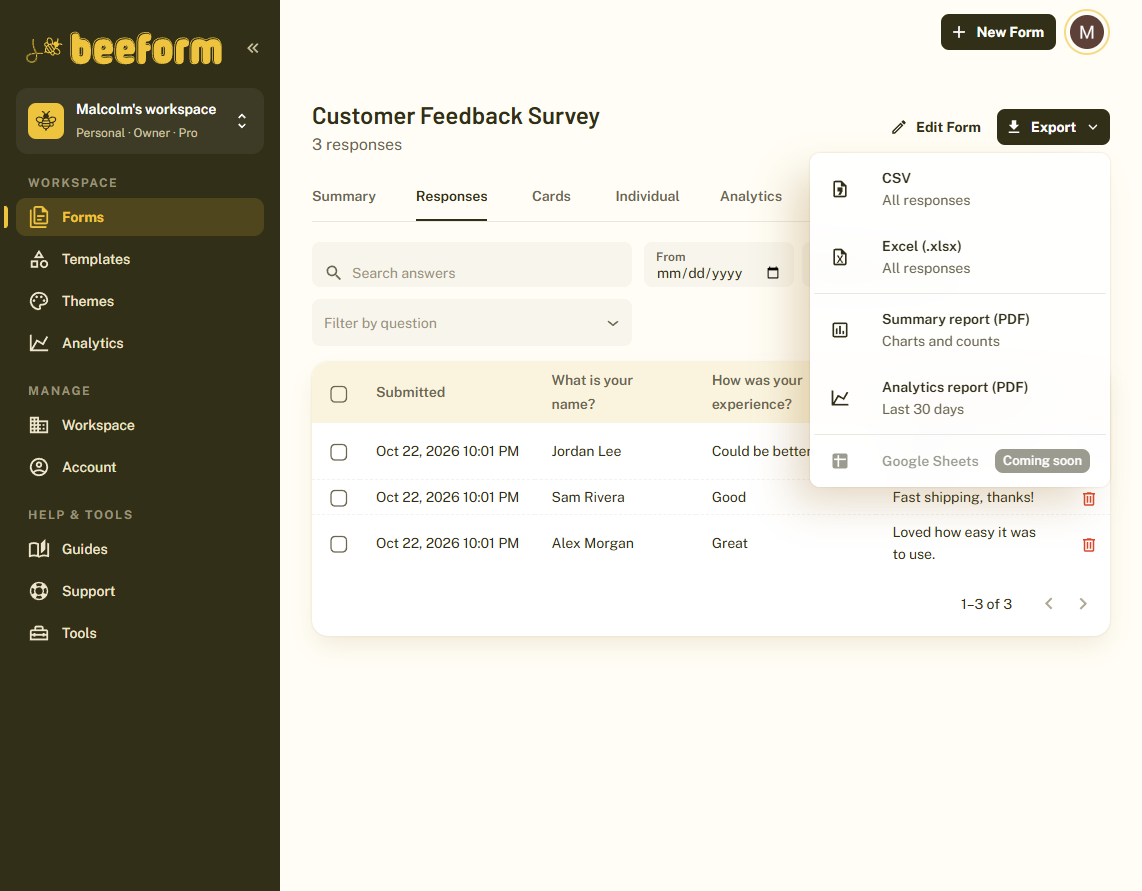Click the 'Could be better' cell
This screenshot has height=891, width=1142.
(760, 451)
